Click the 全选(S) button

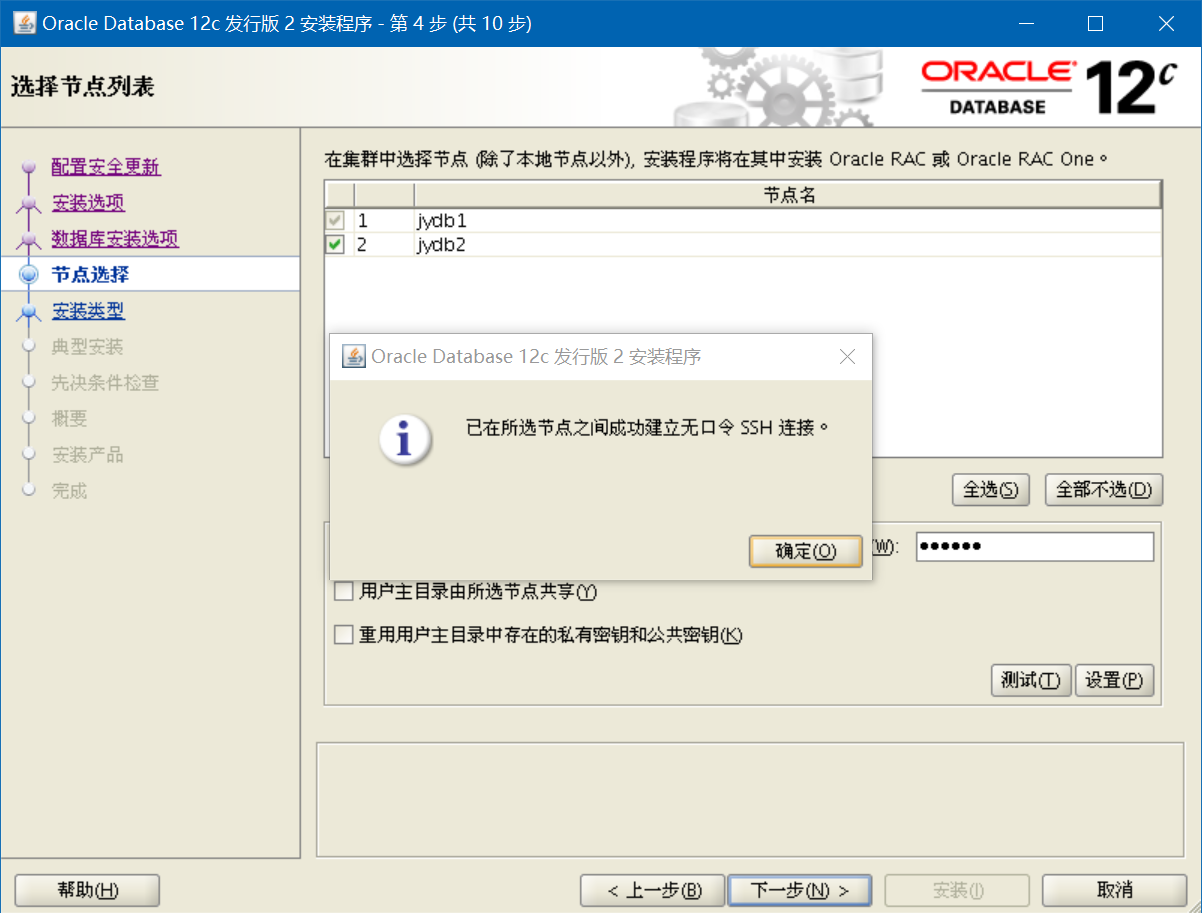(990, 490)
